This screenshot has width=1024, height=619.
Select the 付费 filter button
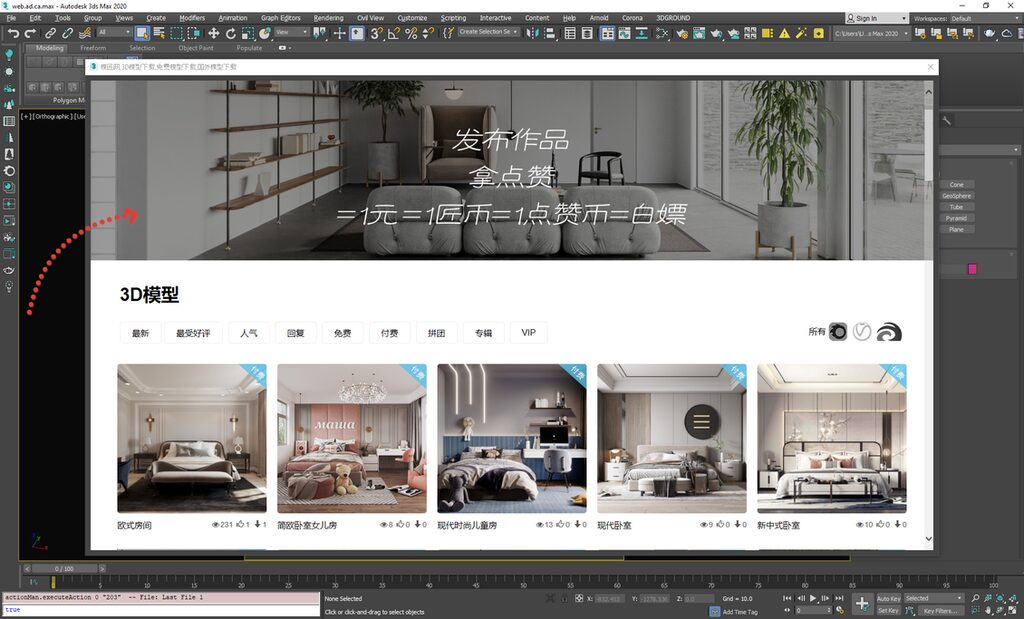(x=389, y=333)
